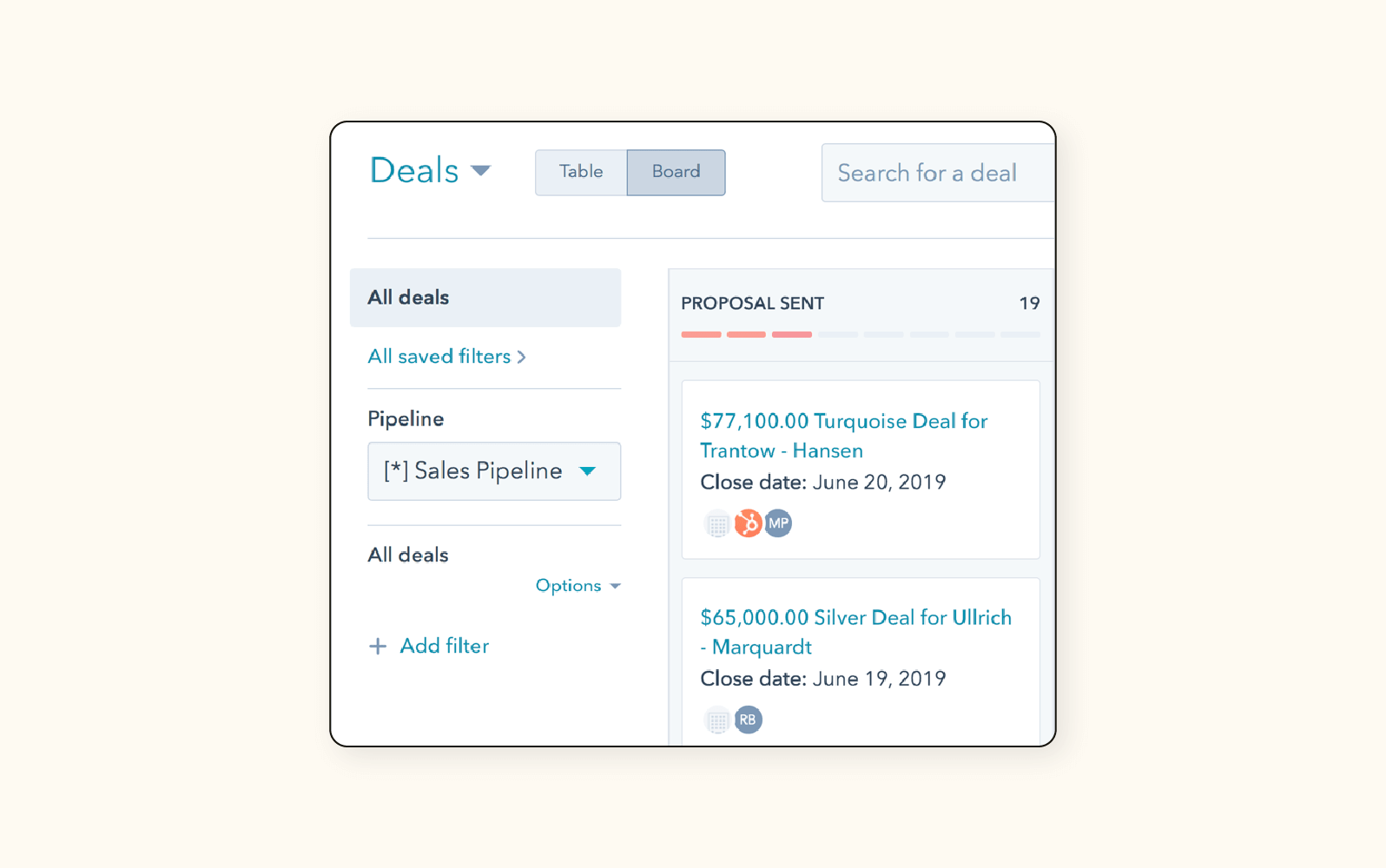Select the Board view
This screenshot has height=868, width=1386.
[x=676, y=172]
